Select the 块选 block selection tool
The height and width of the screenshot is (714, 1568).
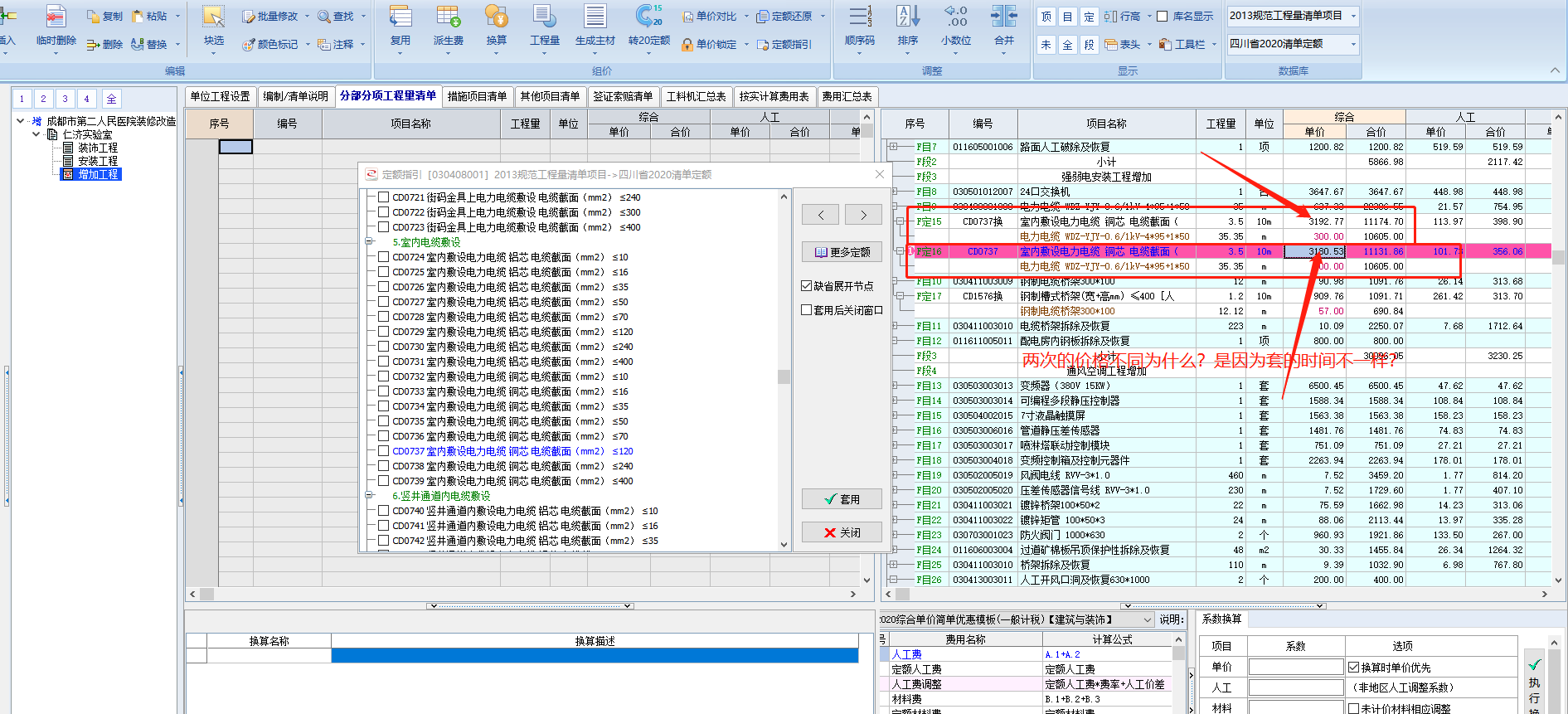coord(214,25)
